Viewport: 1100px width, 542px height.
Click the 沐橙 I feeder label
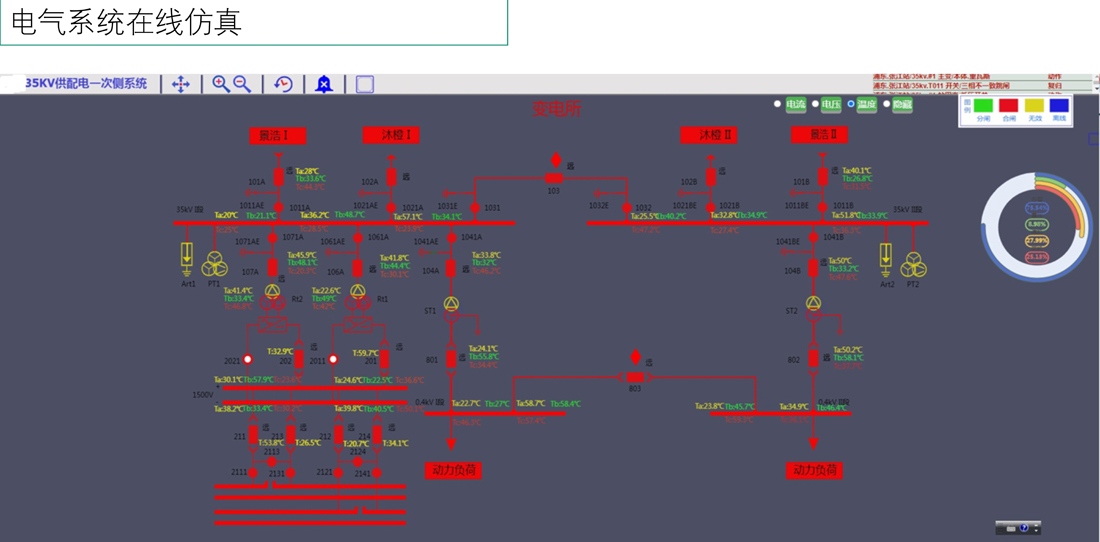click(391, 135)
